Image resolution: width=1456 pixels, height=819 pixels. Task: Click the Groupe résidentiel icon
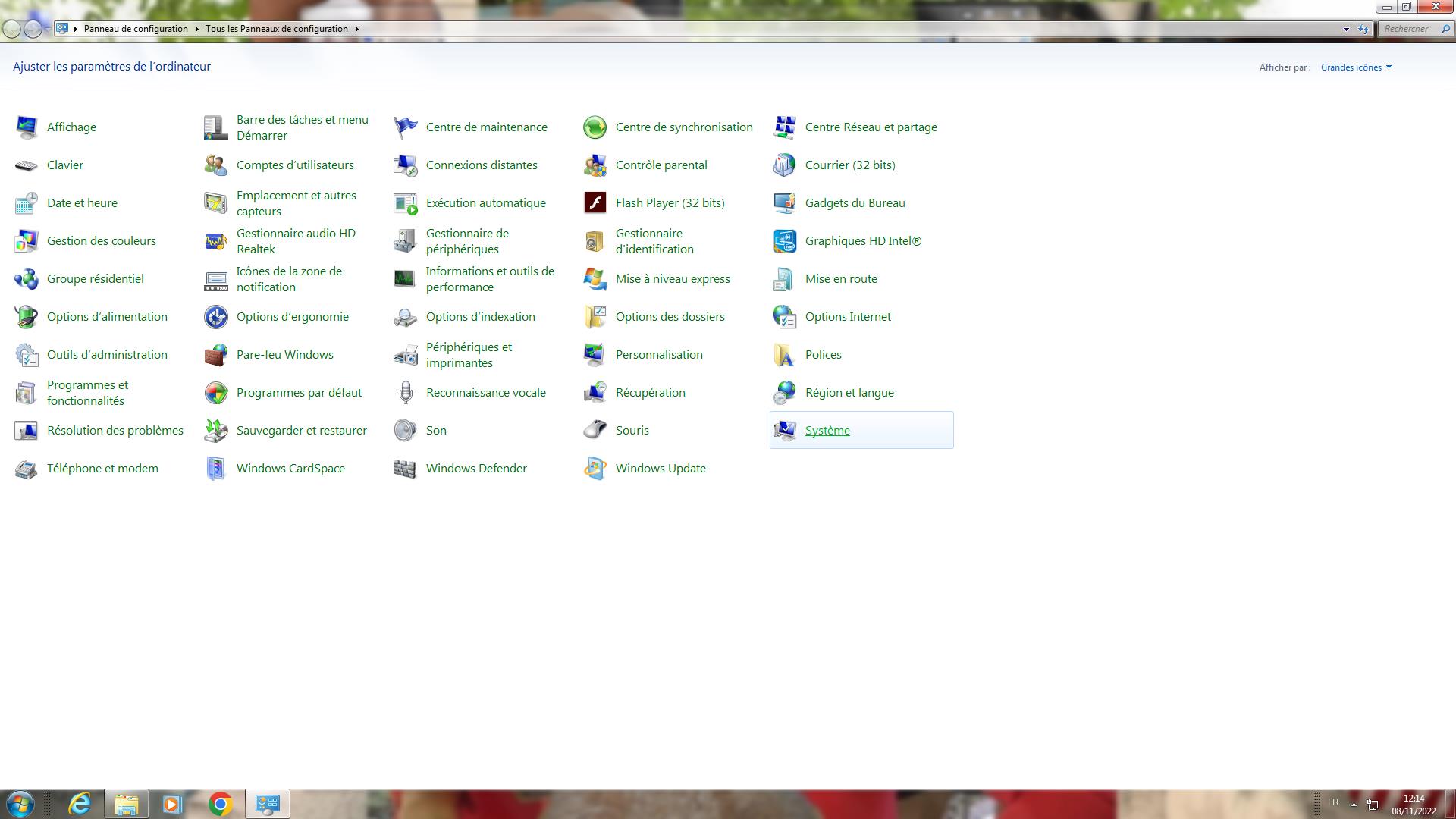(x=27, y=279)
